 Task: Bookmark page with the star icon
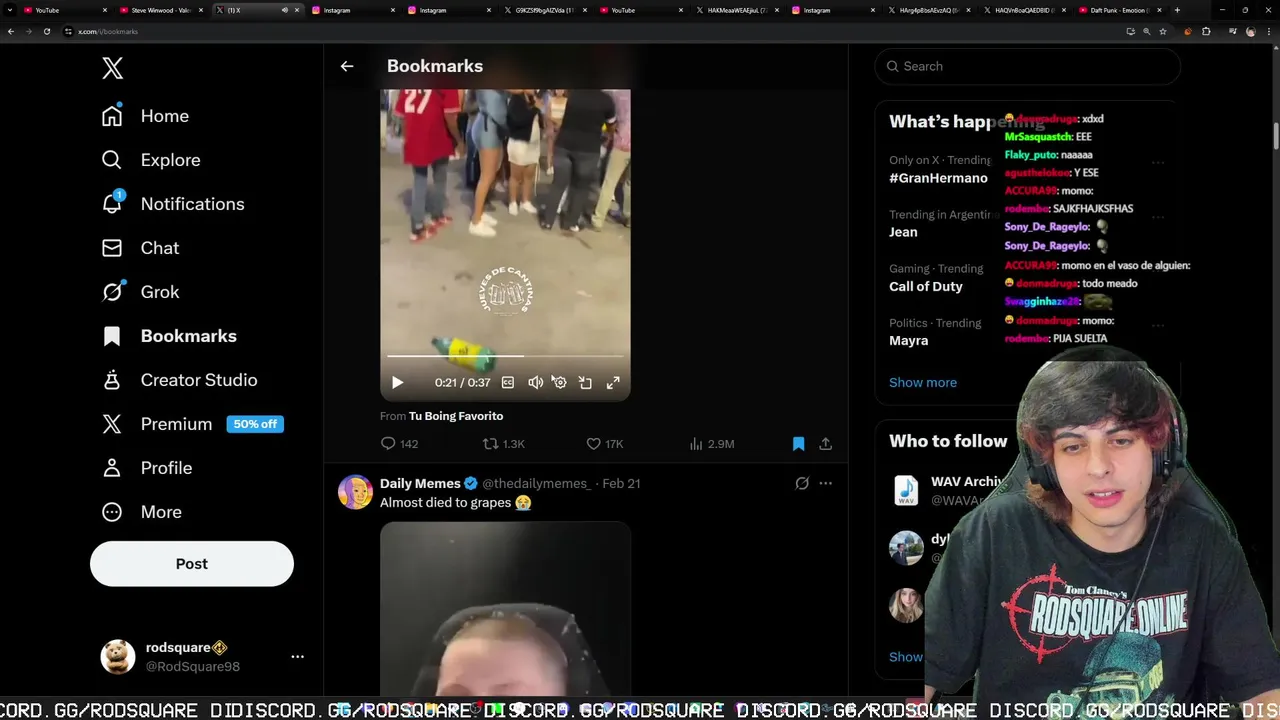click(1162, 31)
